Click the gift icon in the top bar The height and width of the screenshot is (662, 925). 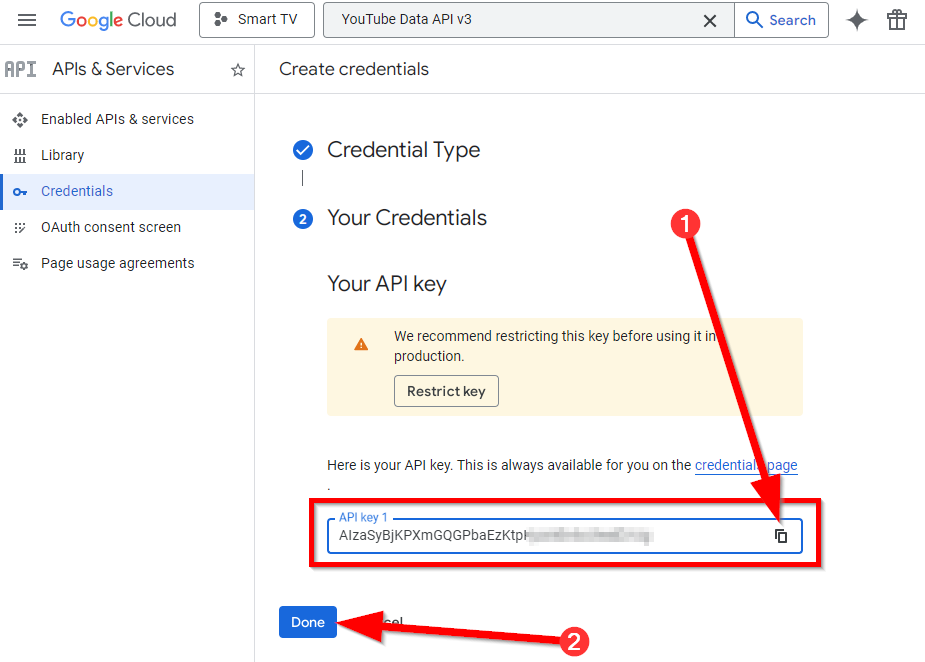click(x=897, y=20)
